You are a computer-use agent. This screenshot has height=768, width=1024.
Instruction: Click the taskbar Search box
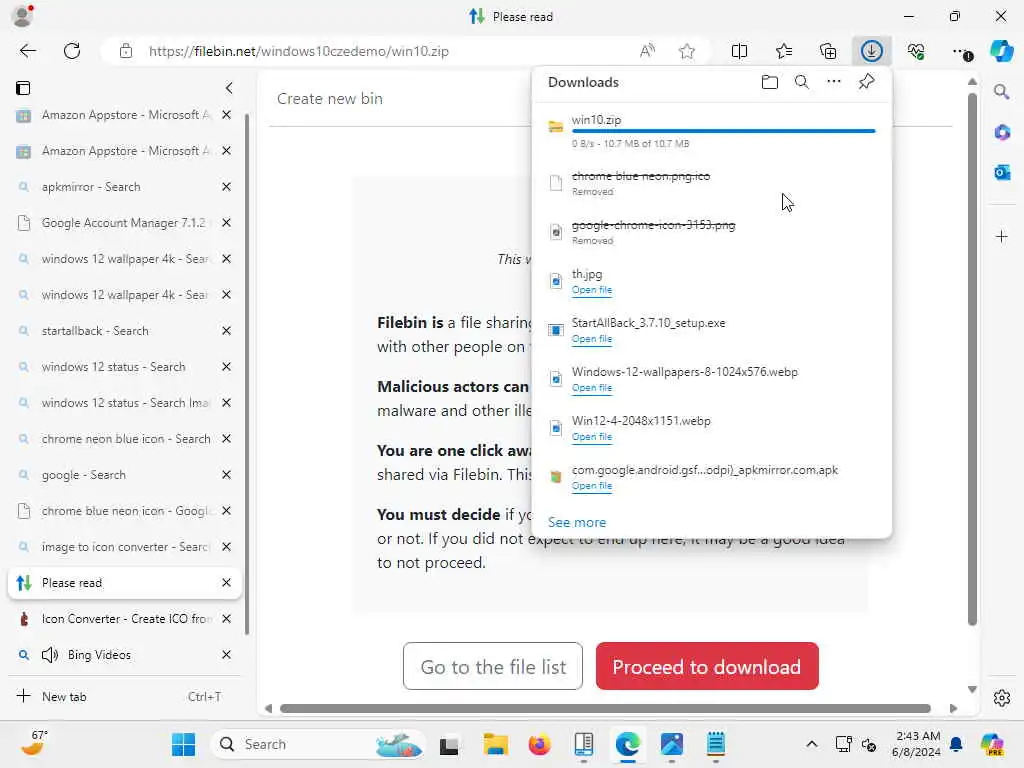(x=317, y=744)
